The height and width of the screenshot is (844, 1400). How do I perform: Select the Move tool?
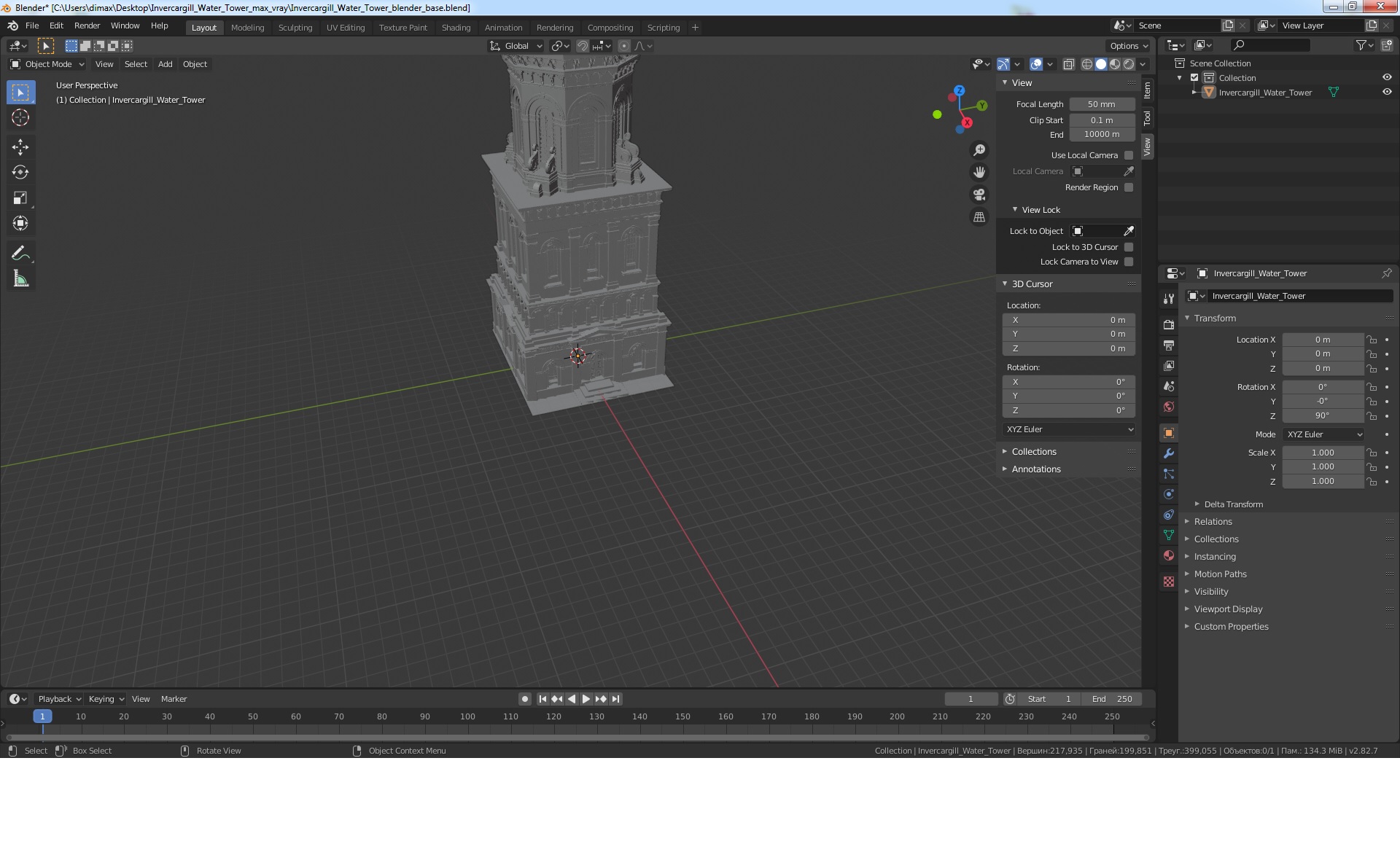(x=20, y=147)
